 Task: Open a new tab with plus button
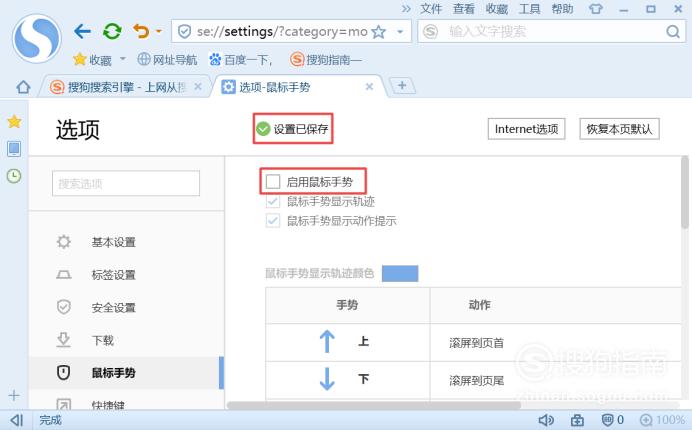pos(402,85)
